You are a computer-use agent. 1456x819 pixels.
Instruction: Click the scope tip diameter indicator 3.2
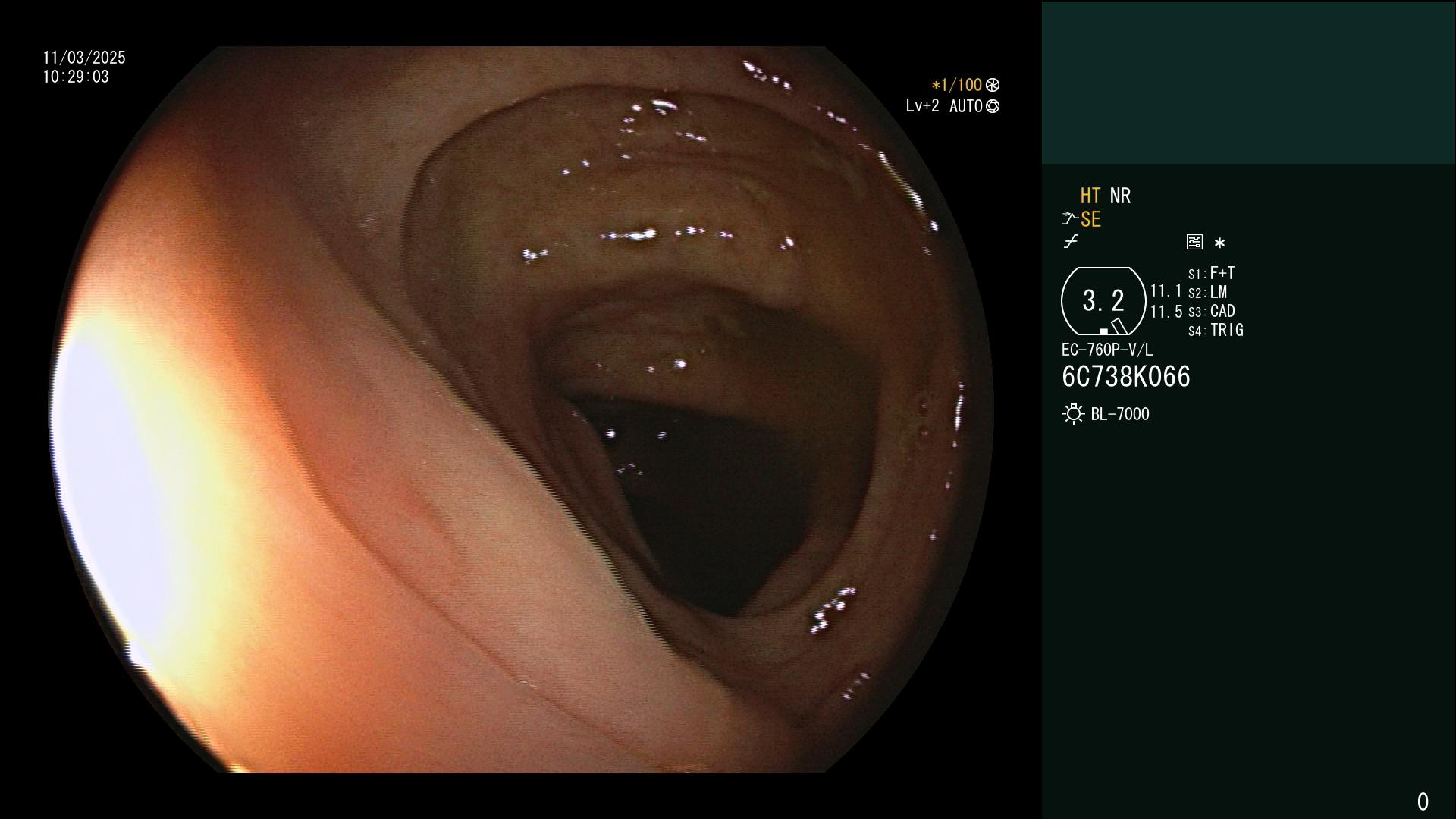point(1103,301)
